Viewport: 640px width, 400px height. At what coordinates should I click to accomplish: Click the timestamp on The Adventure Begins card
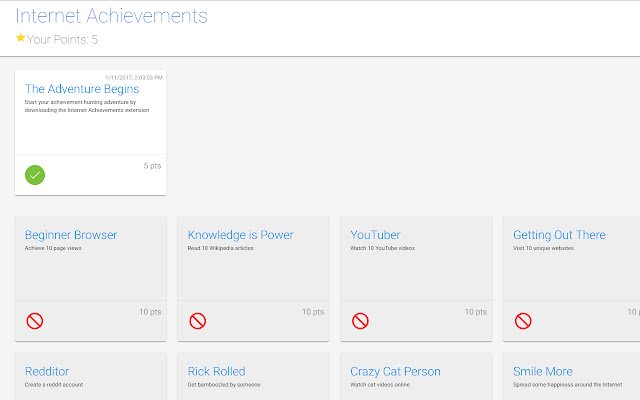click(134, 78)
